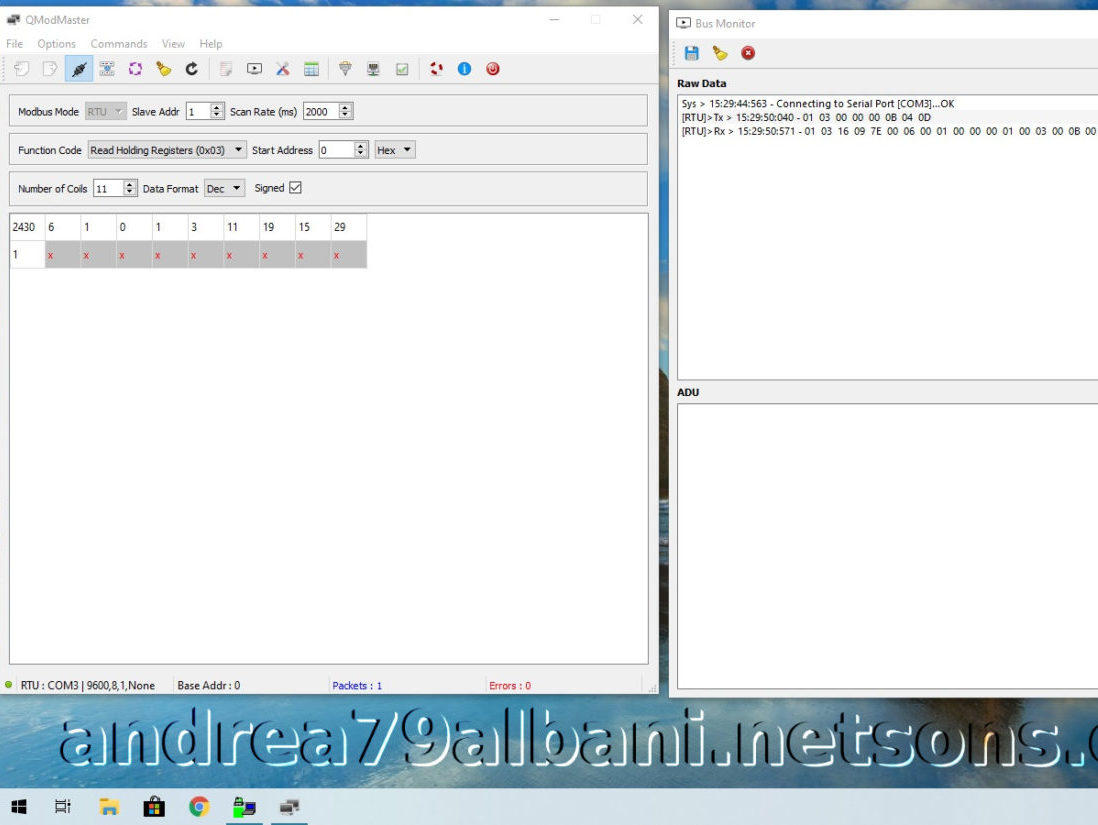
Task: Open the Commands menu
Action: (118, 43)
